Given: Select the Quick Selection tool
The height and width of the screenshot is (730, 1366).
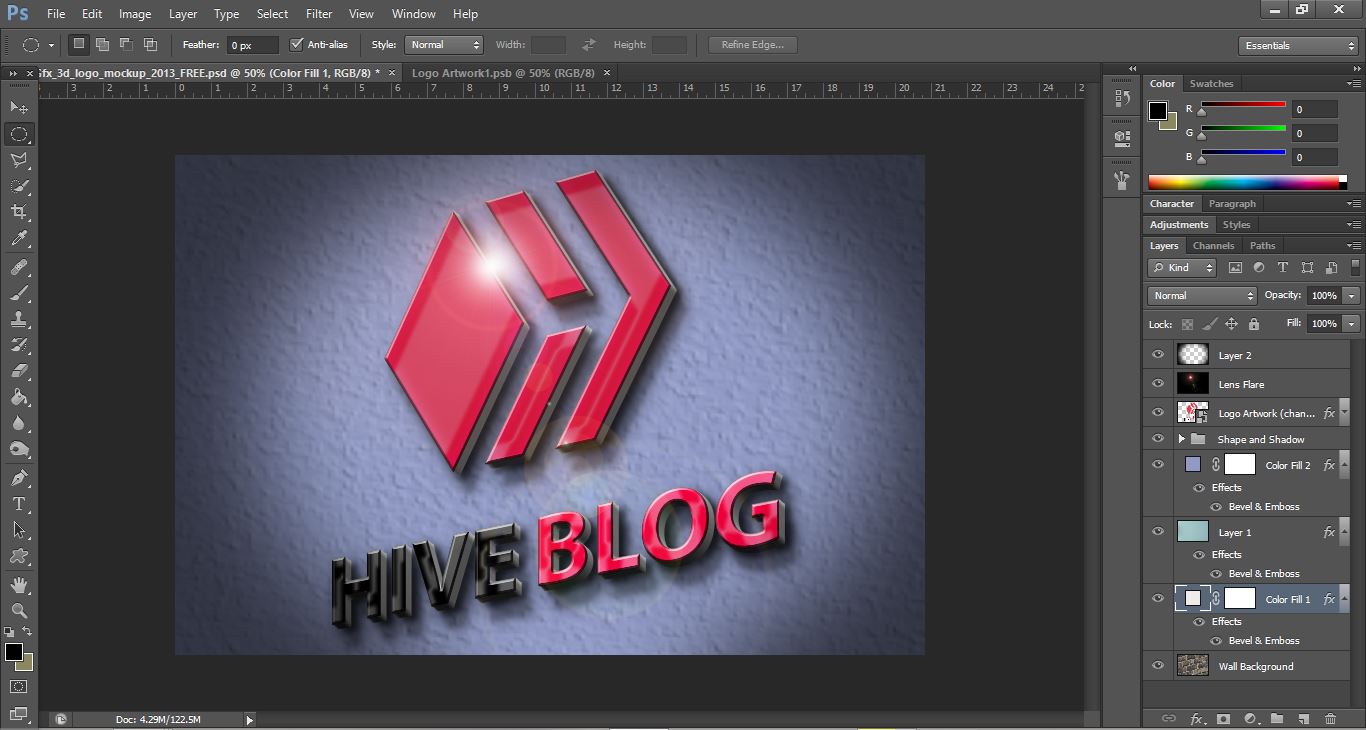Looking at the screenshot, I should [19, 186].
